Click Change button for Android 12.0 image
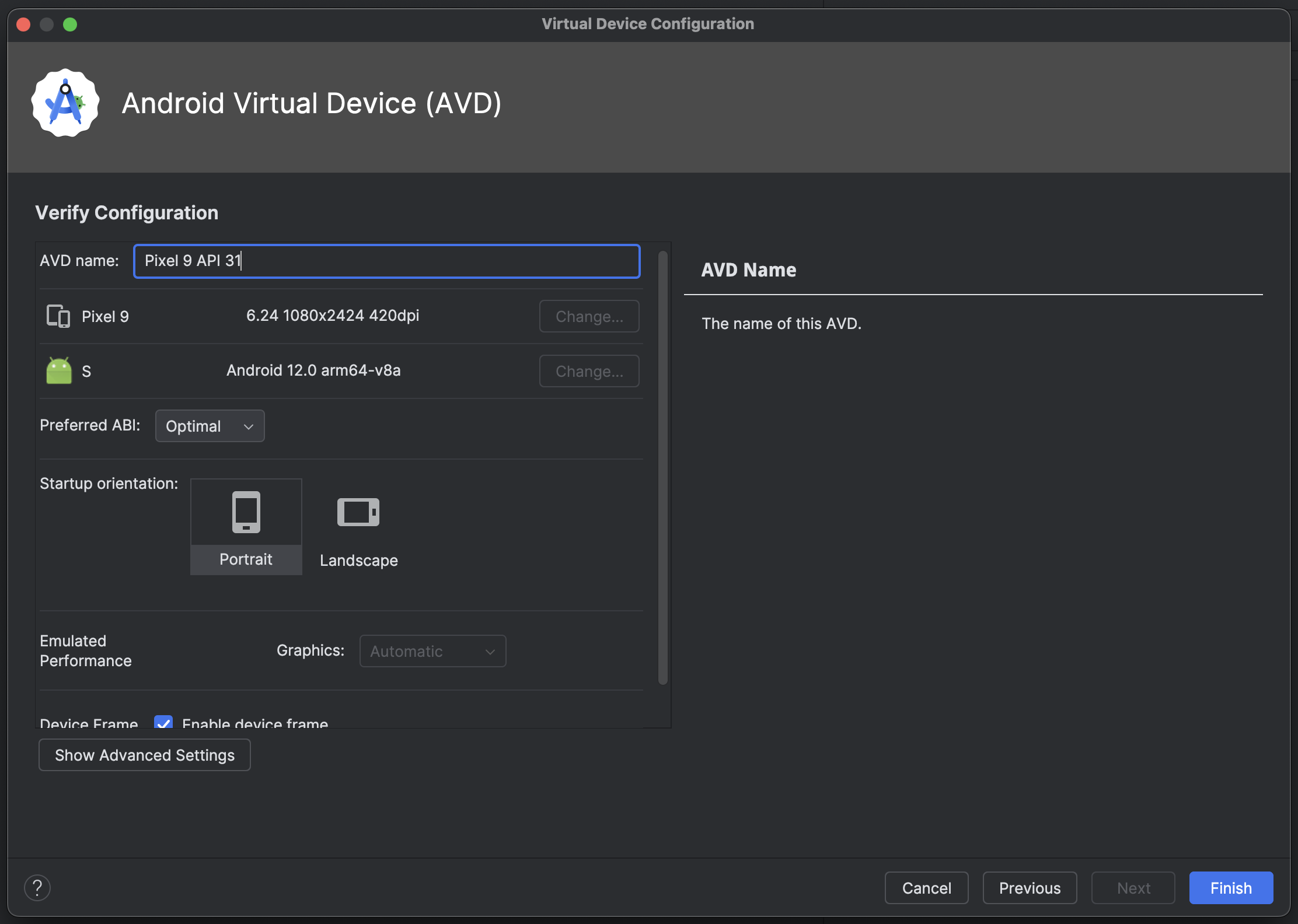1298x924 pixels. pos(589,371)
